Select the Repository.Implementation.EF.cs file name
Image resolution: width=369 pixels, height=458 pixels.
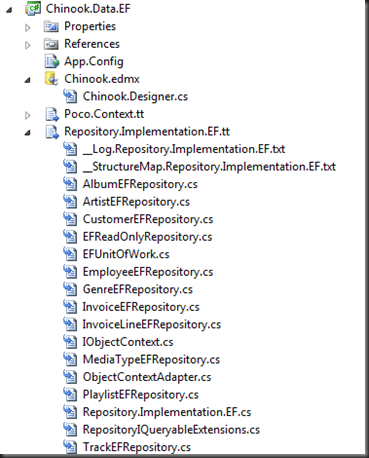point(167,412)
